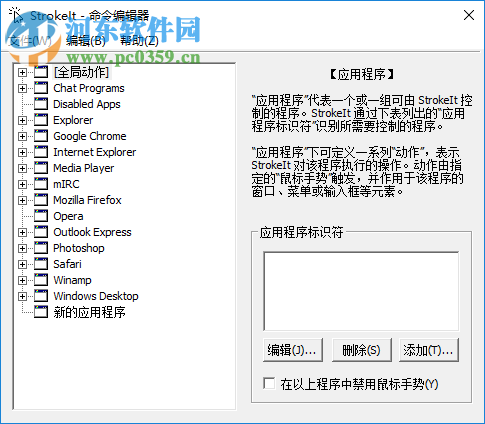The height and width of the screenshot is (424, 485).
Task: Expand the Photoshop tree node
Action: click(22, 248)
